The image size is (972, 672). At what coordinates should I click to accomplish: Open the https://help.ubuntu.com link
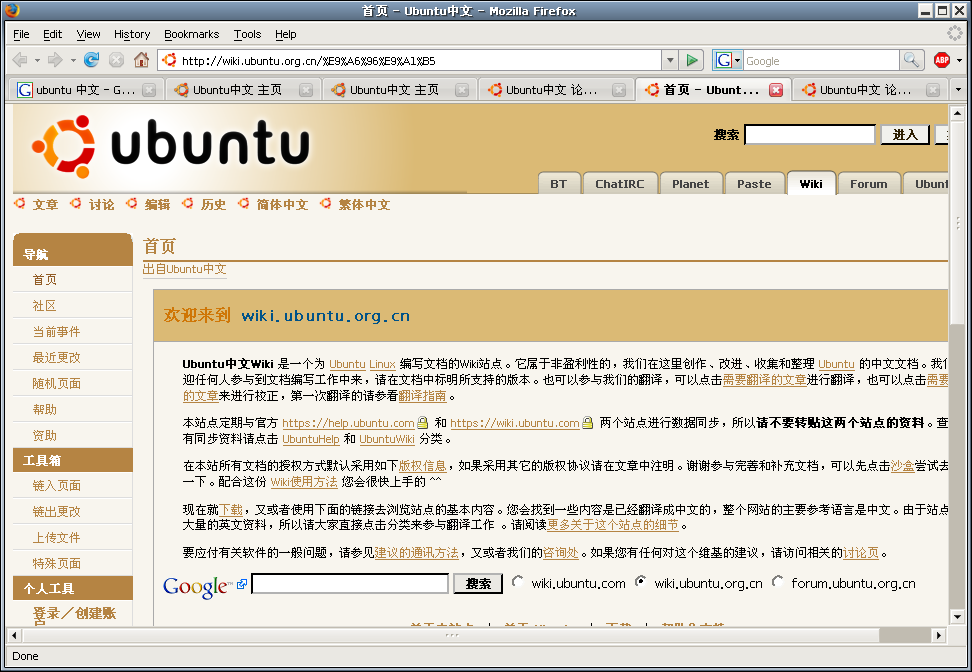coord(348,423)
